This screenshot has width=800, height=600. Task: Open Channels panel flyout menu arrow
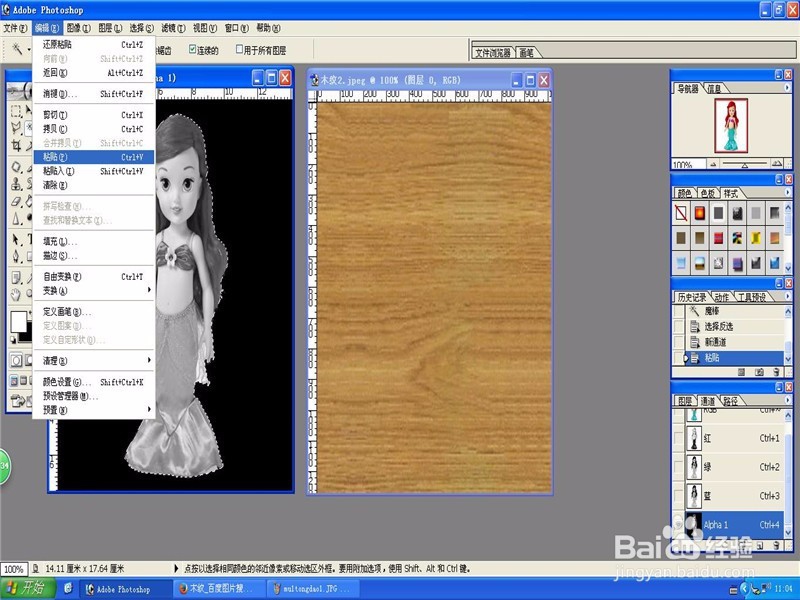pos(787,400)
